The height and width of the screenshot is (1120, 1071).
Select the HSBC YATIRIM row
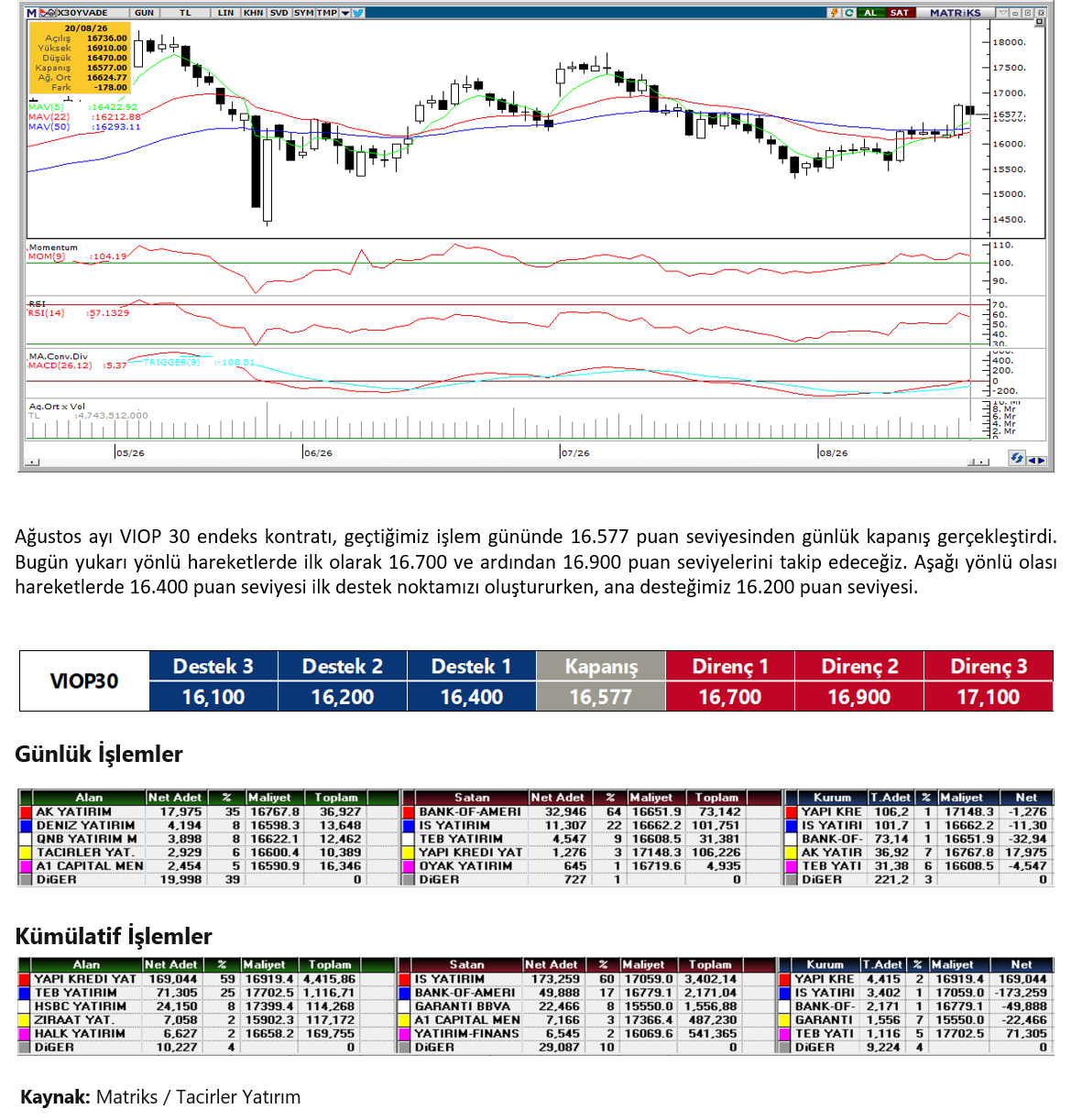[206, 1006]
